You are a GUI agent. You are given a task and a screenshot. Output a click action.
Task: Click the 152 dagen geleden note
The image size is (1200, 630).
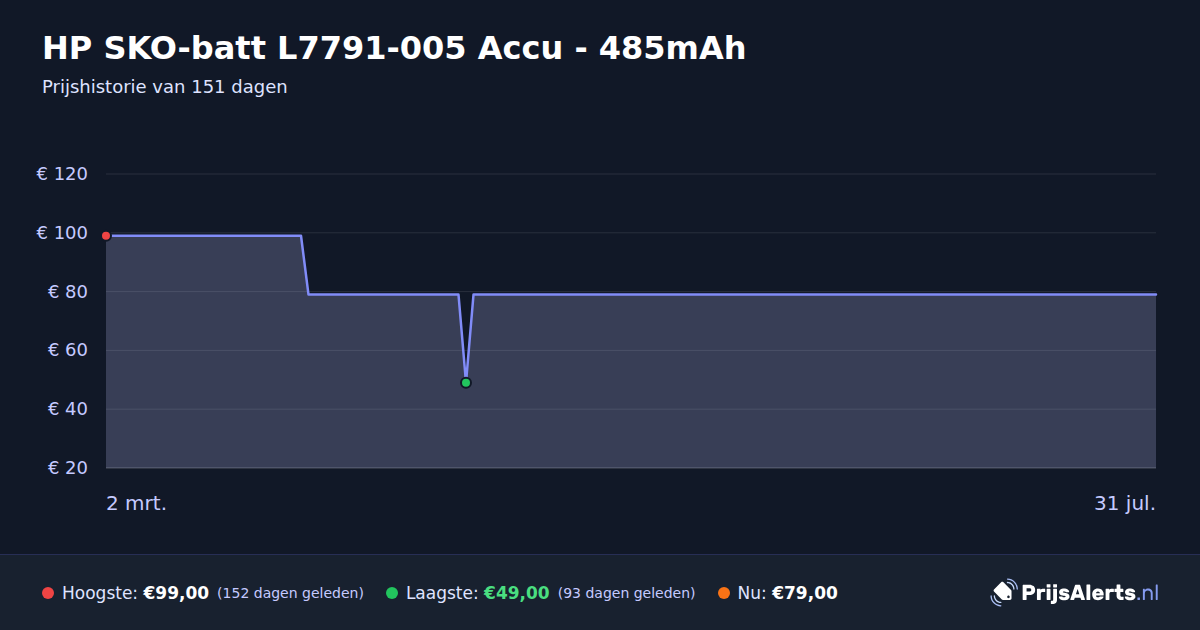click(x=290, y=594)
